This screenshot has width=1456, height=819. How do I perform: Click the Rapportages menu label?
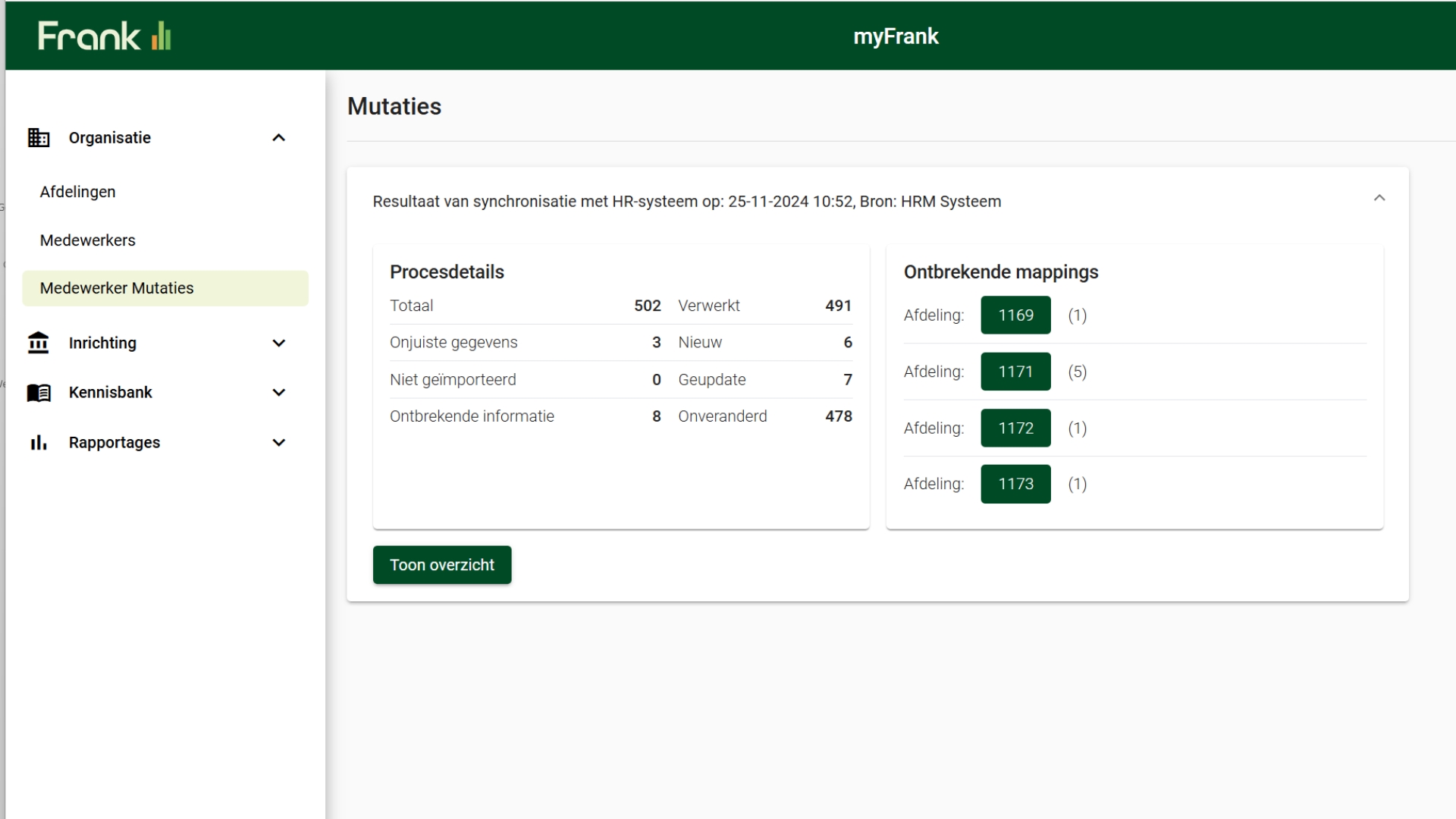click(x=115, y=442)
